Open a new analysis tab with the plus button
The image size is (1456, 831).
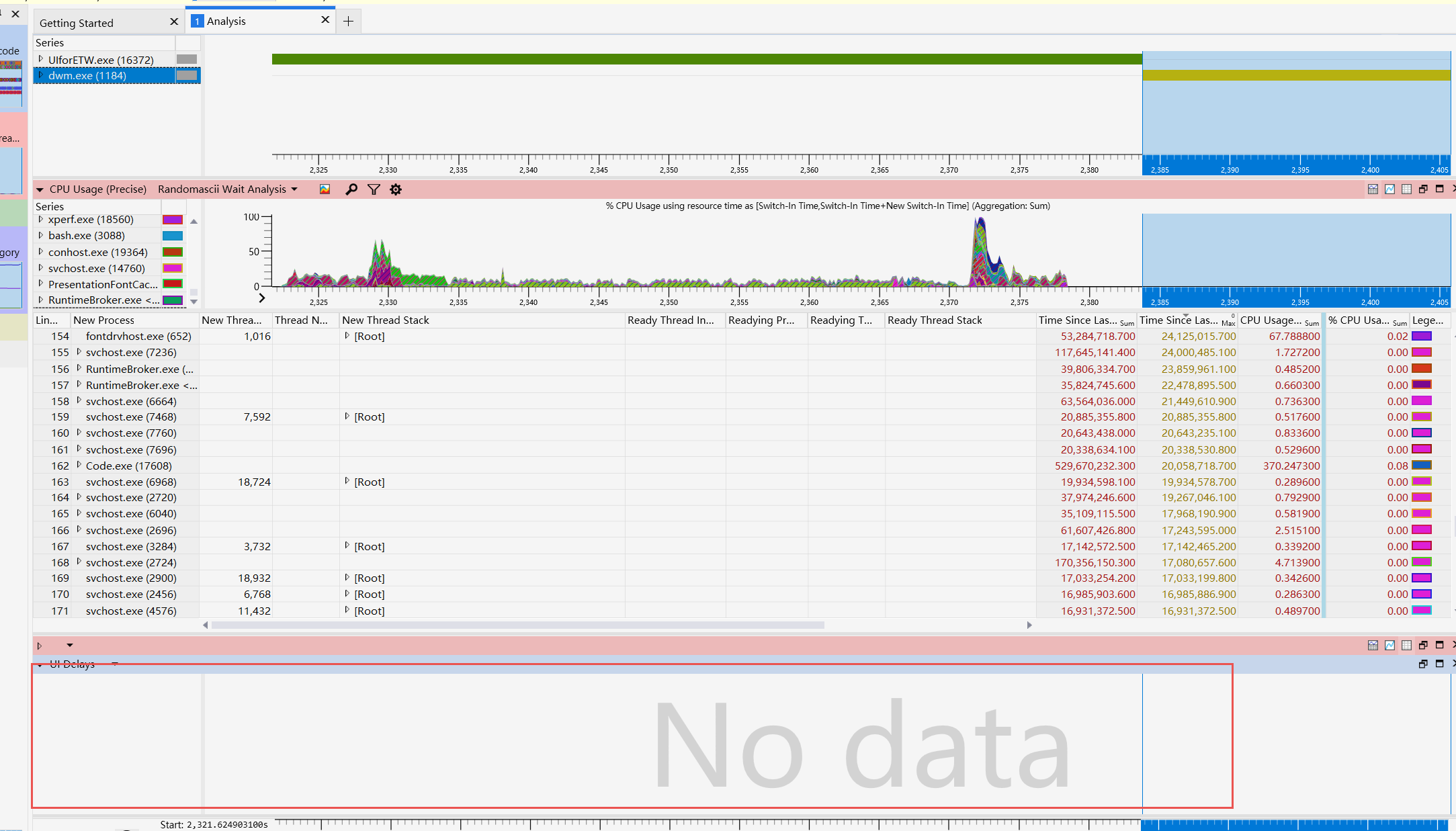tap(348, 21)
